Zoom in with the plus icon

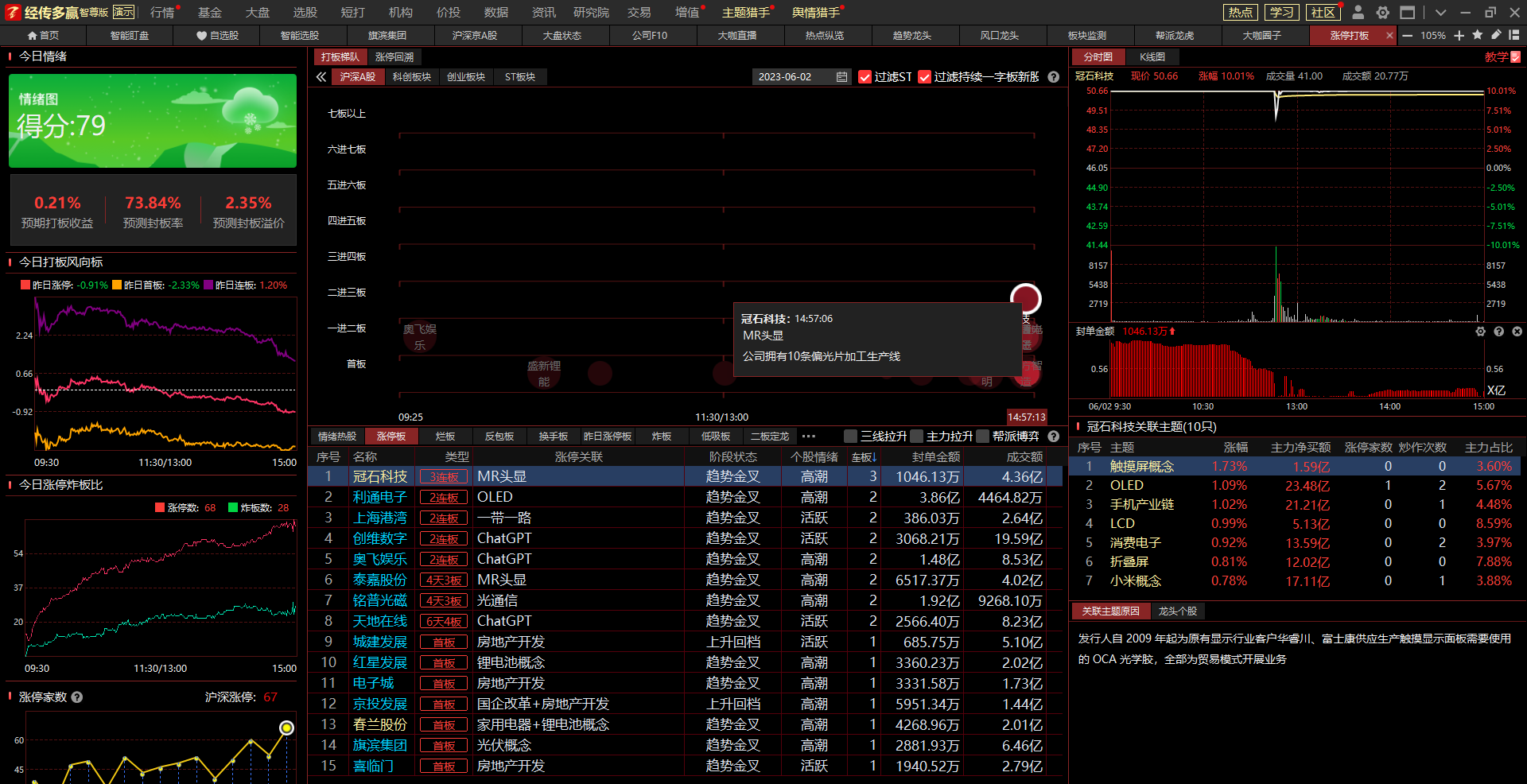click(x=1459, y=36)
